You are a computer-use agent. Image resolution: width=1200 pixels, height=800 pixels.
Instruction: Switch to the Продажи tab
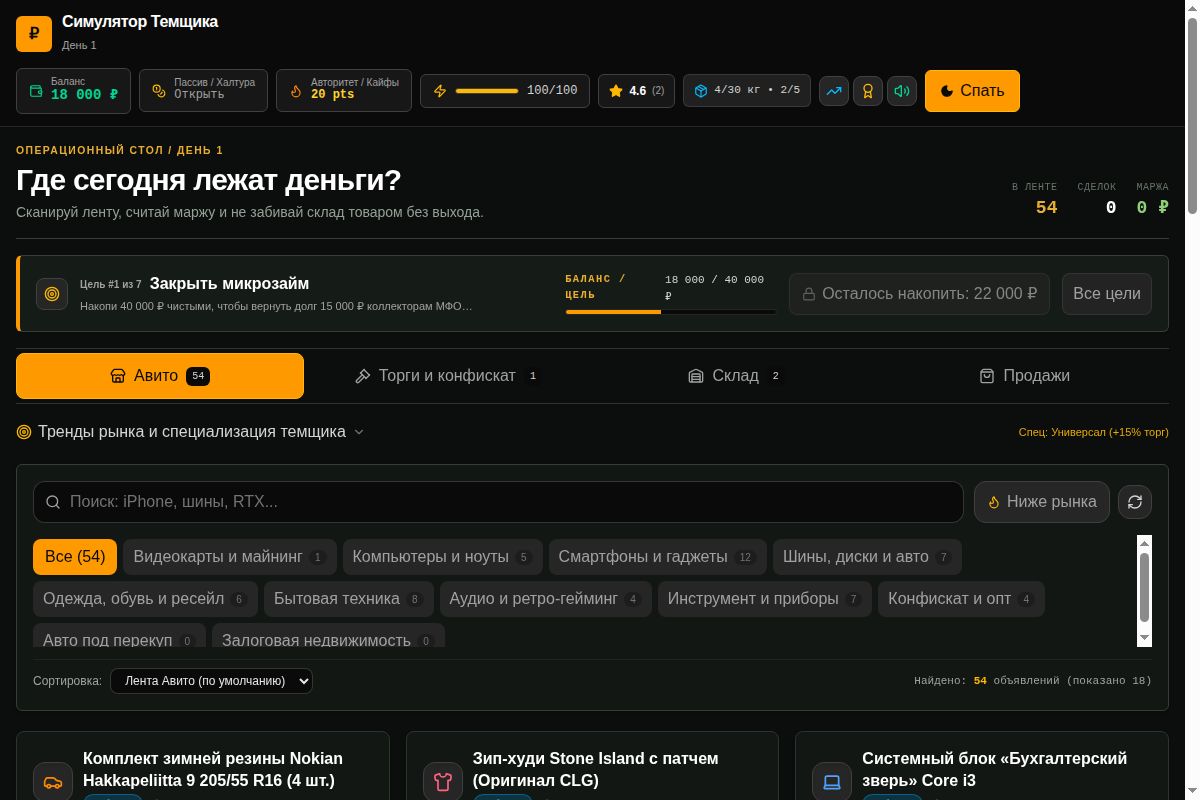(x=1024, y=376)
